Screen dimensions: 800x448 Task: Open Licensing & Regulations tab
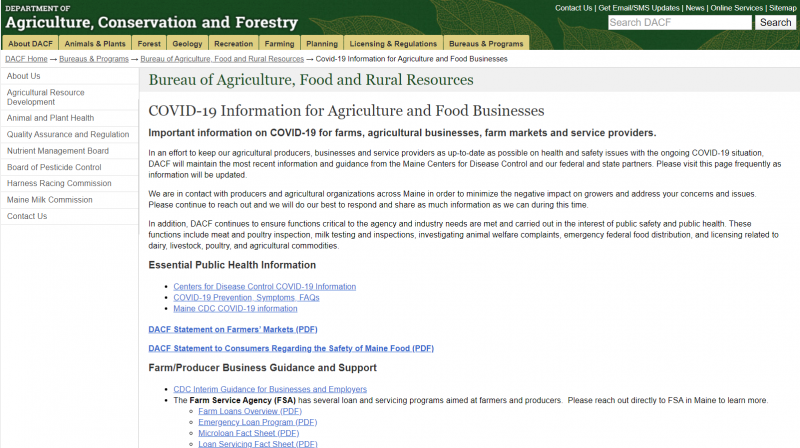[x=393, y=43]
